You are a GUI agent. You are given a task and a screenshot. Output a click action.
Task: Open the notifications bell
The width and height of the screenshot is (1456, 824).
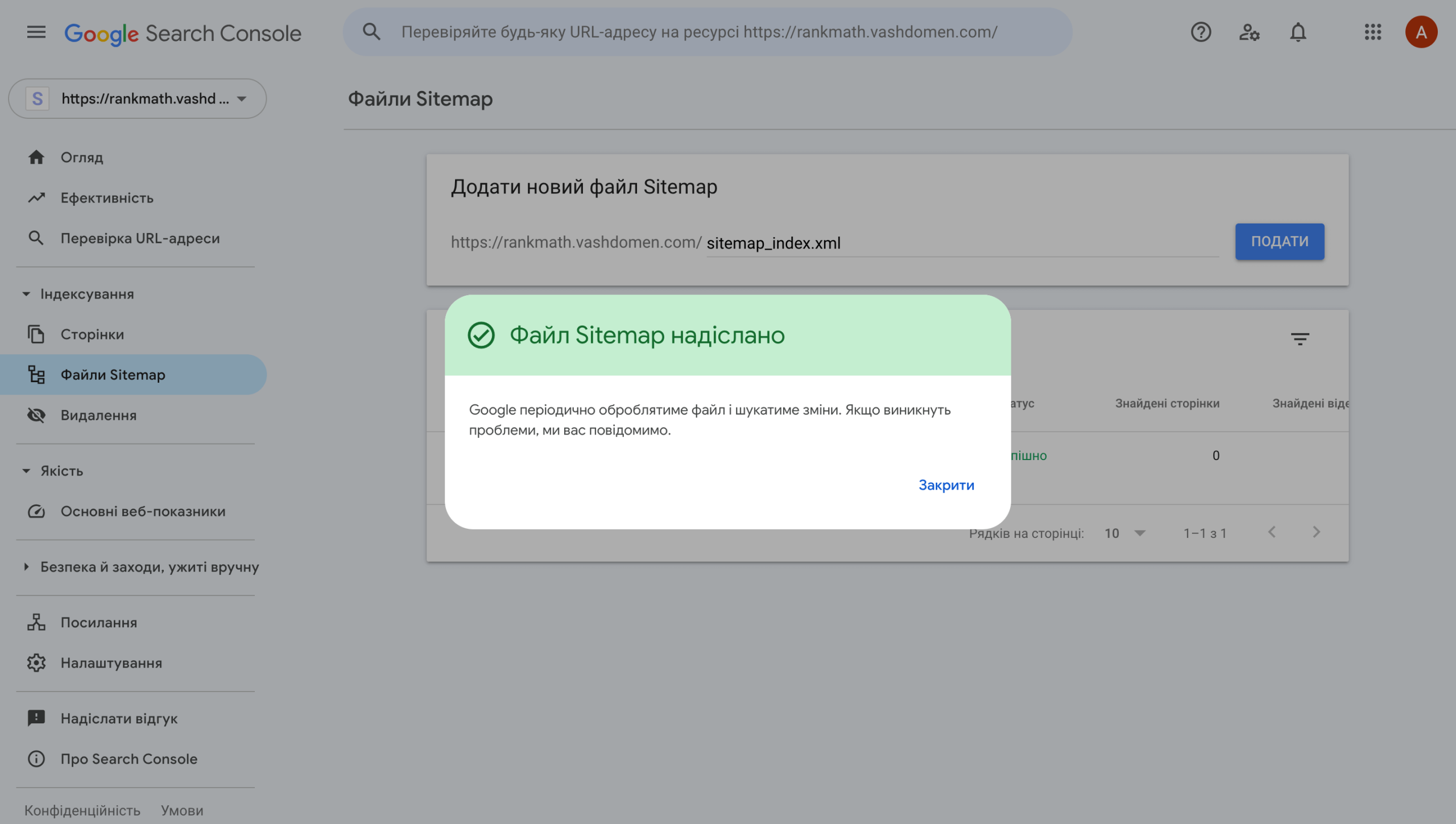(1298, 32)
